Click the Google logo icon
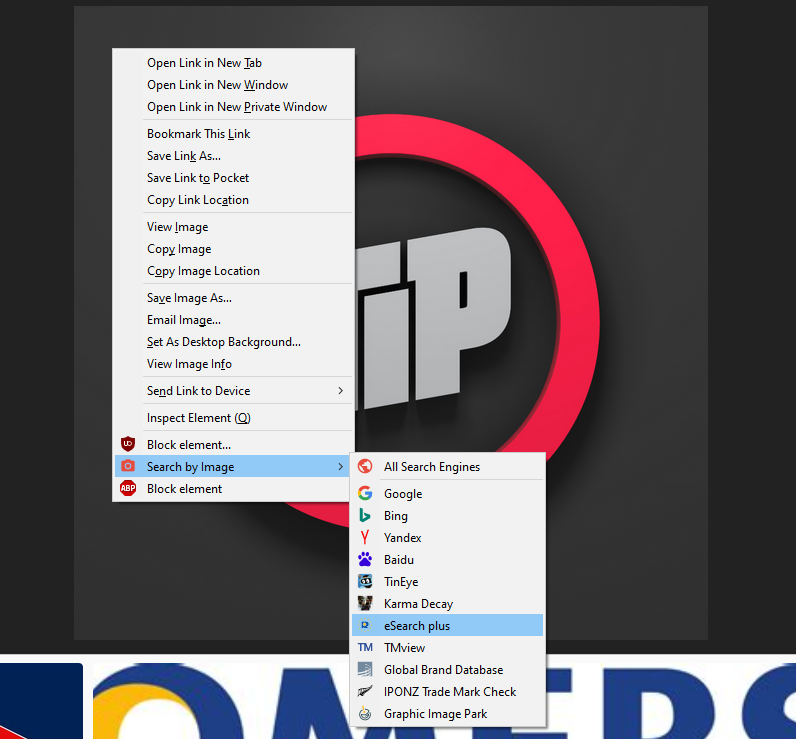796x739 pixels. pyautogui.click(x=365, y=493)
